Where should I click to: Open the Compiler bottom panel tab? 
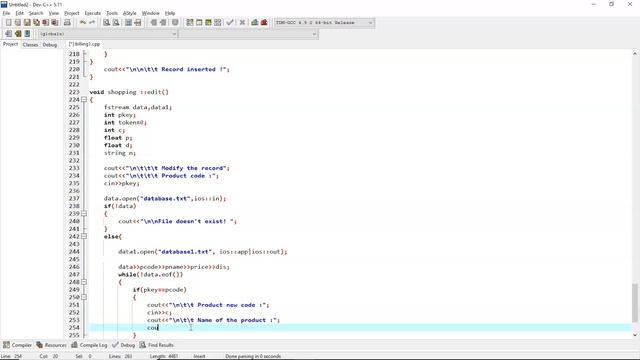coord(18,345)
